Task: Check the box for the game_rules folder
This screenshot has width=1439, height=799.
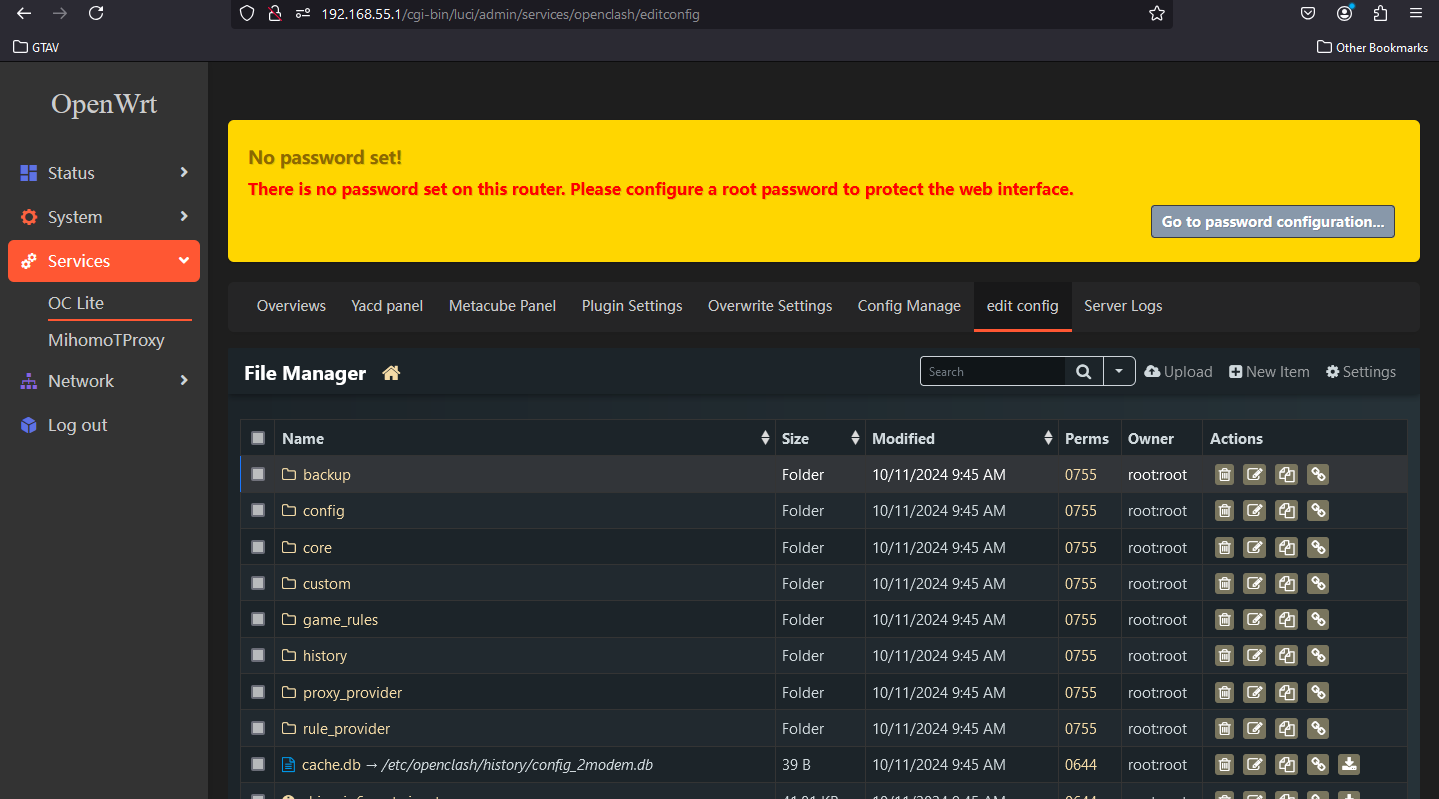Action: (x=258, y=619)
